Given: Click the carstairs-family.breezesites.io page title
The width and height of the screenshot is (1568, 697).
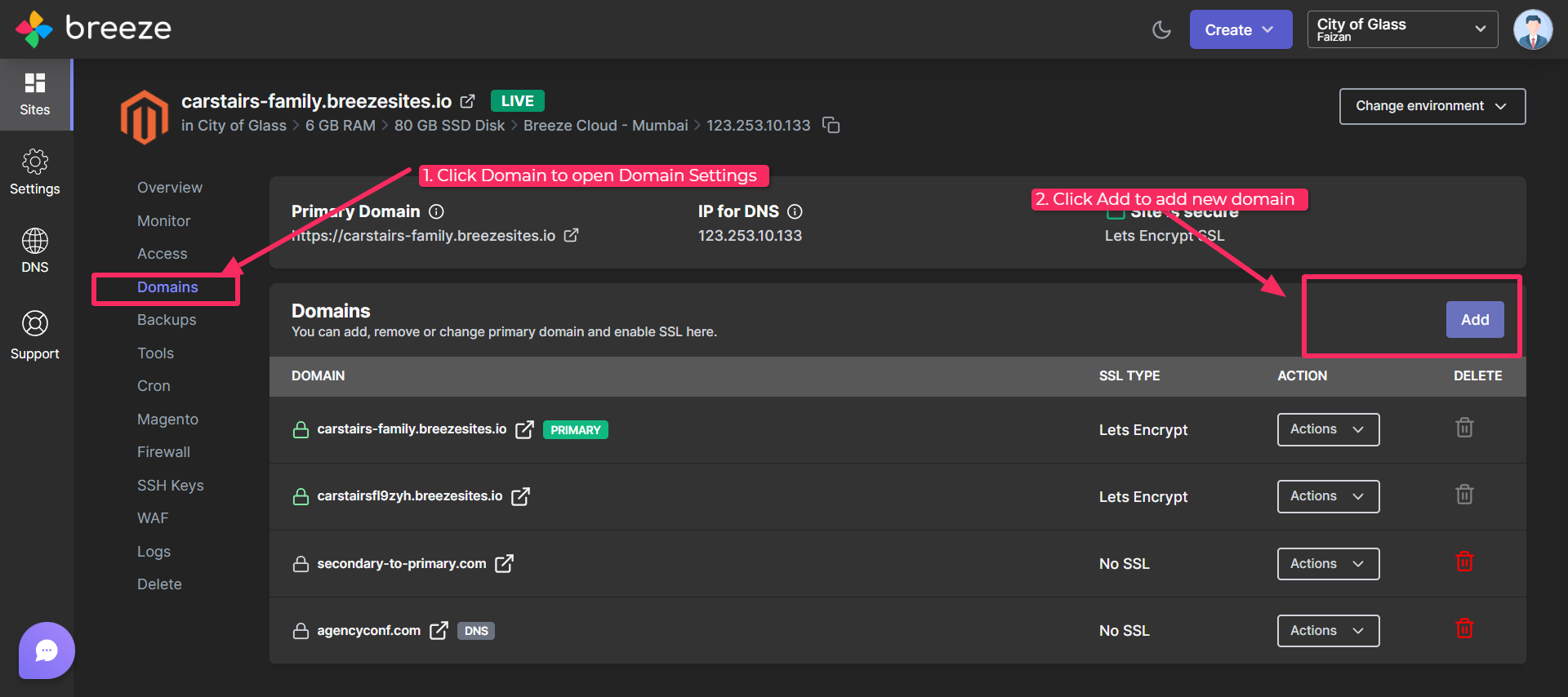Looking at the screenshot, I should click(x=316, y=101).
